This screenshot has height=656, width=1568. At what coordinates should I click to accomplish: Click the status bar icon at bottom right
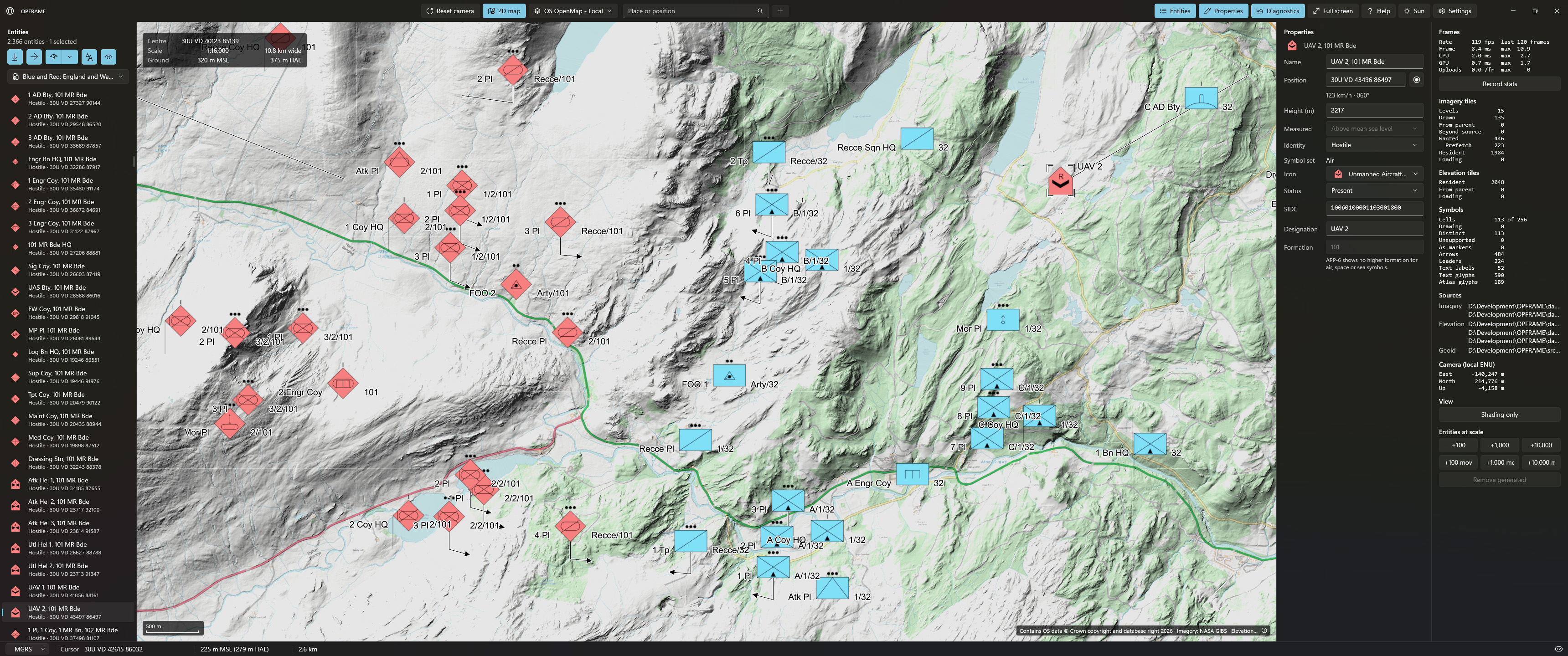(1558, 649)
